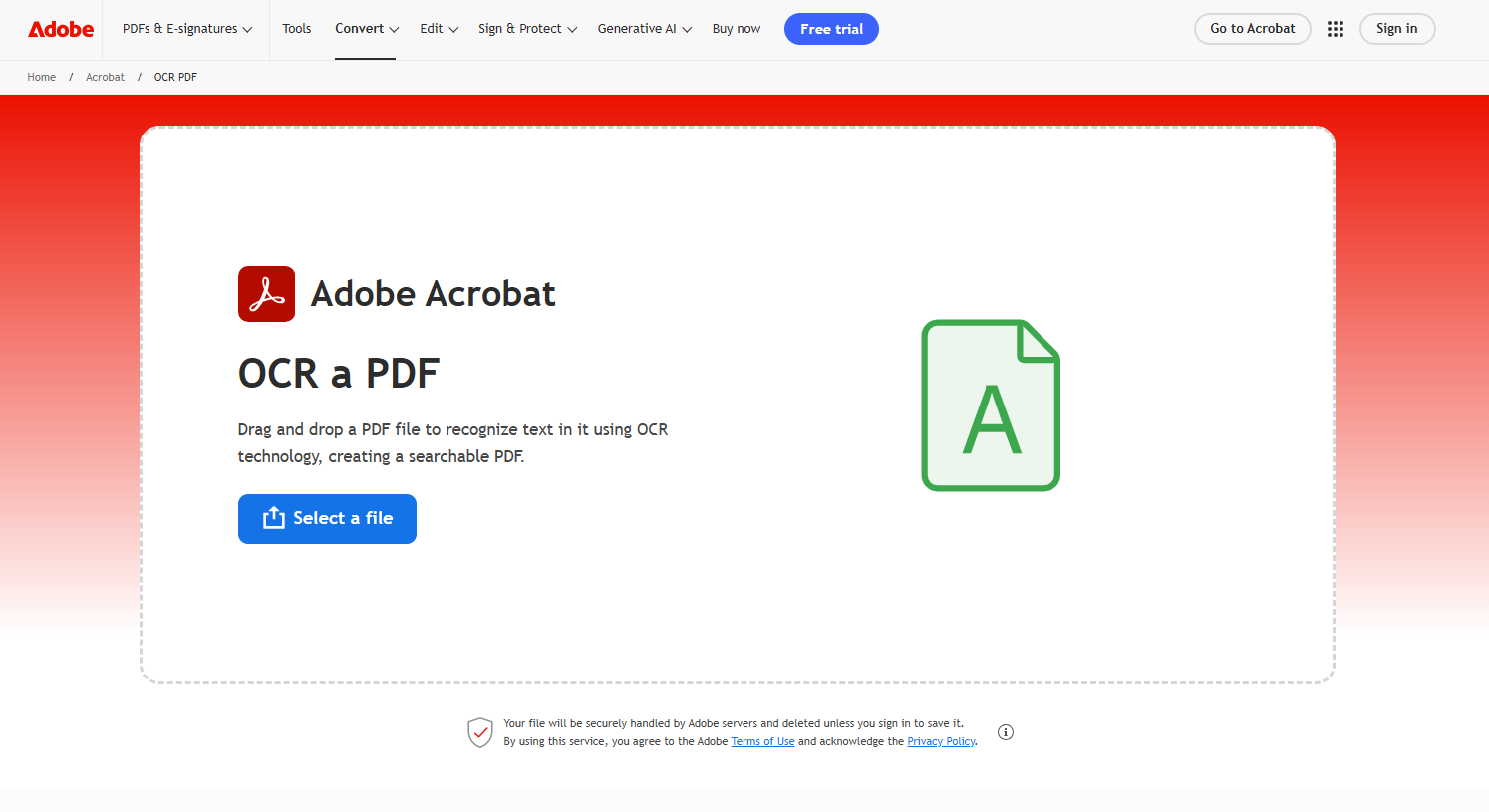Click the info circle icon near footer

click(x=1006, y=732)
